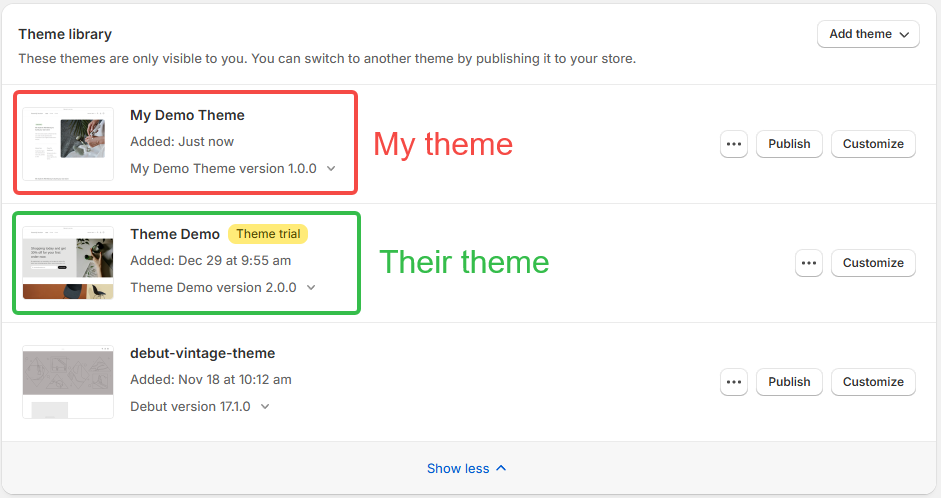Open debut-vintage-theme preview thumbnail
Image resolution: width=941 pixels, height=498 pixels.
tap(68, 382)
